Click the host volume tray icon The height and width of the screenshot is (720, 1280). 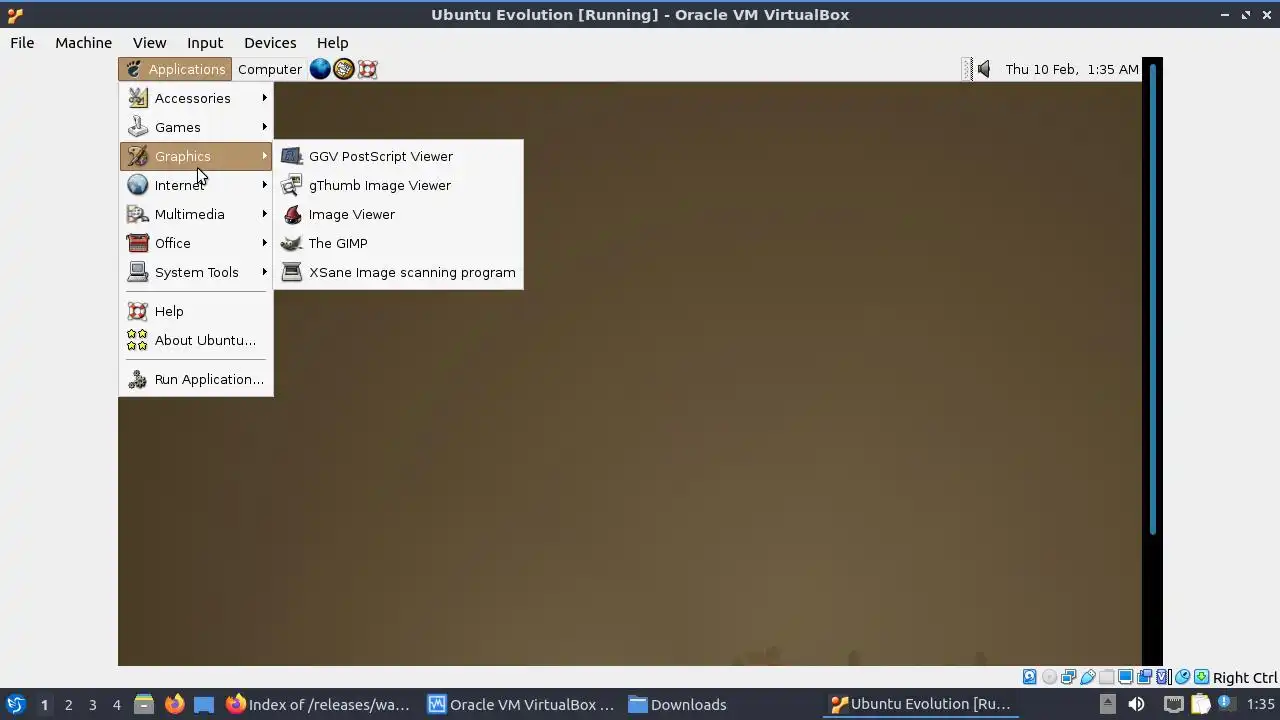click(x=1136, y=704)
